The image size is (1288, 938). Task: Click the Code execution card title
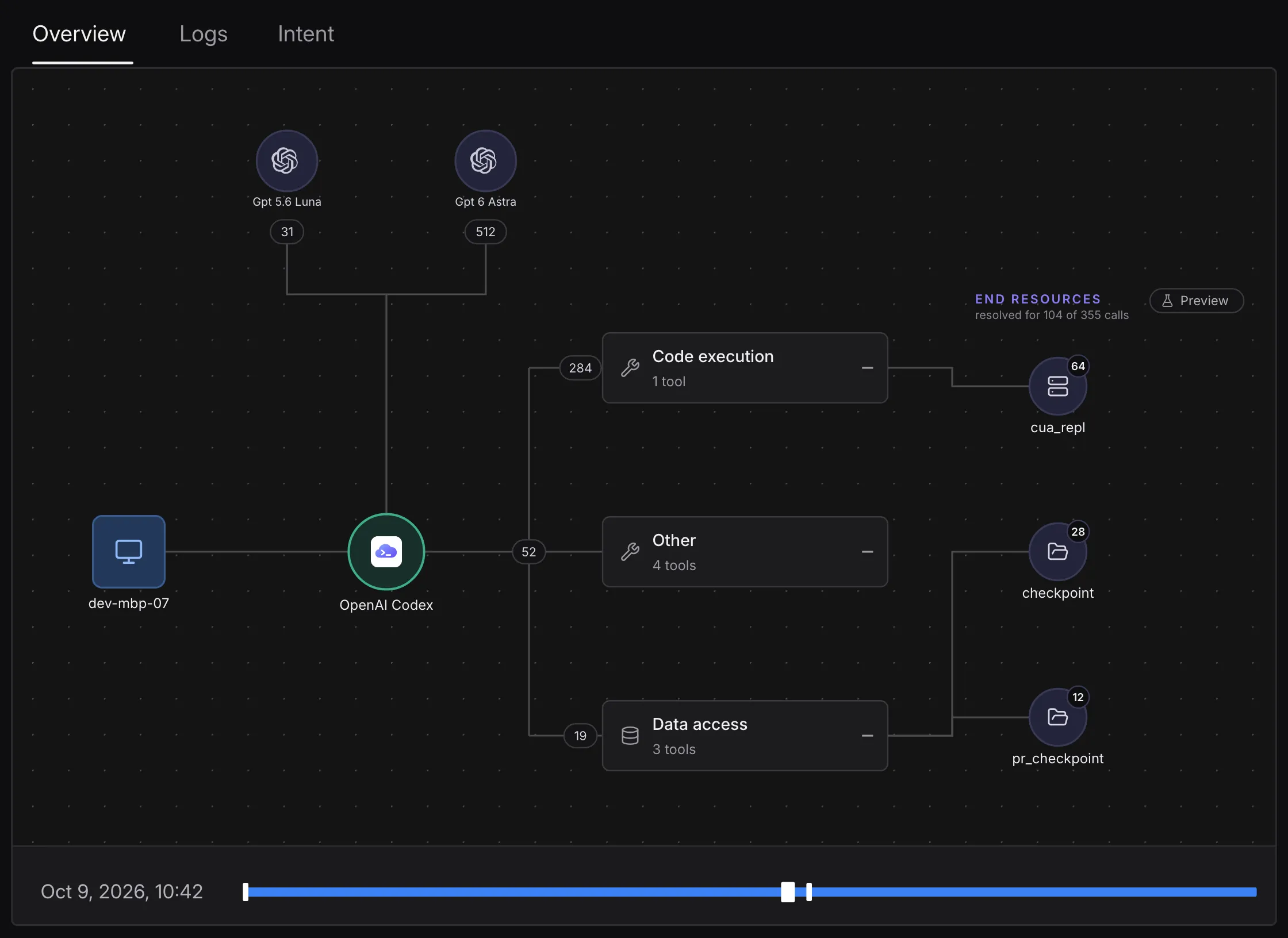[713, 356]
